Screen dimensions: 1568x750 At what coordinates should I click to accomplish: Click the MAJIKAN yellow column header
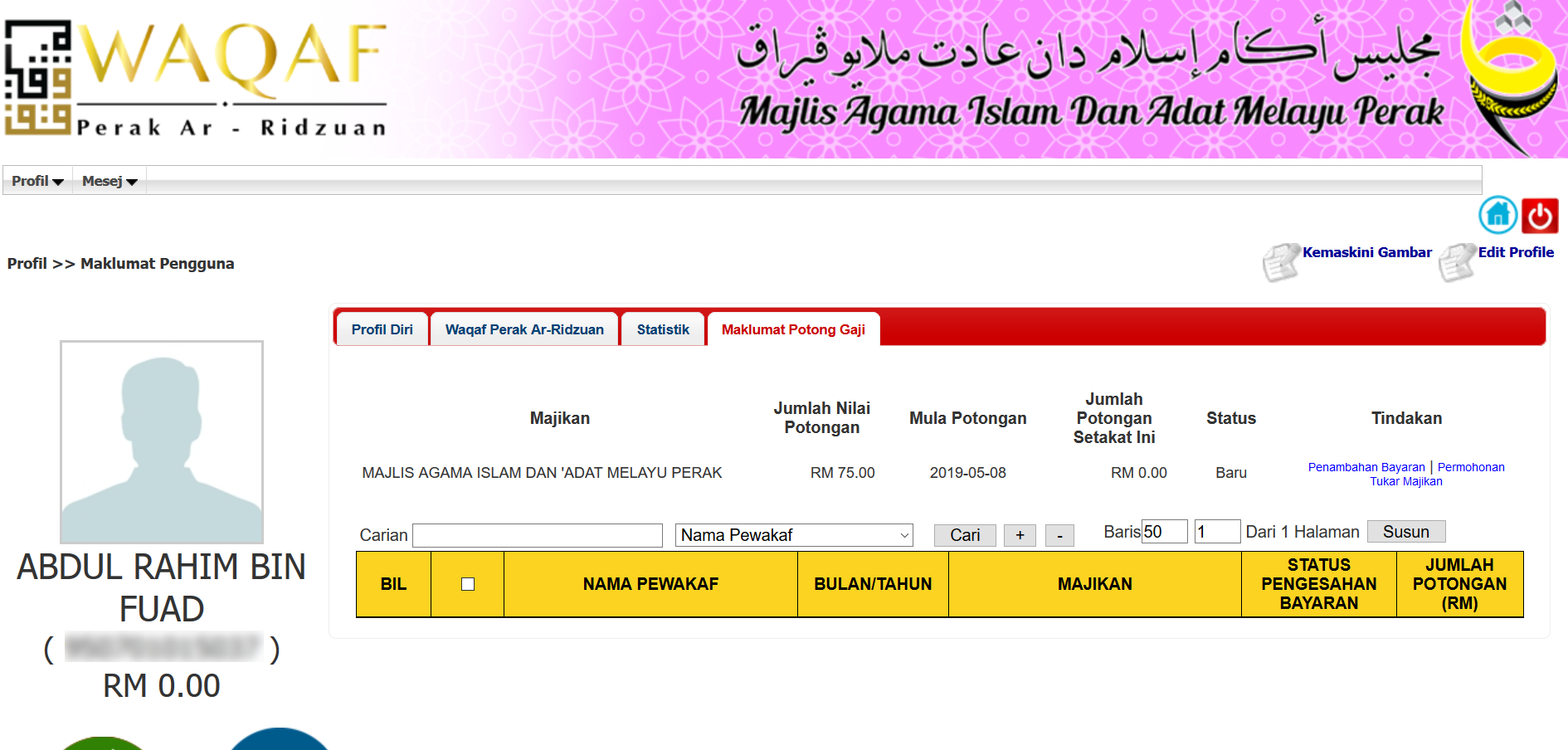coord(1095,584)
